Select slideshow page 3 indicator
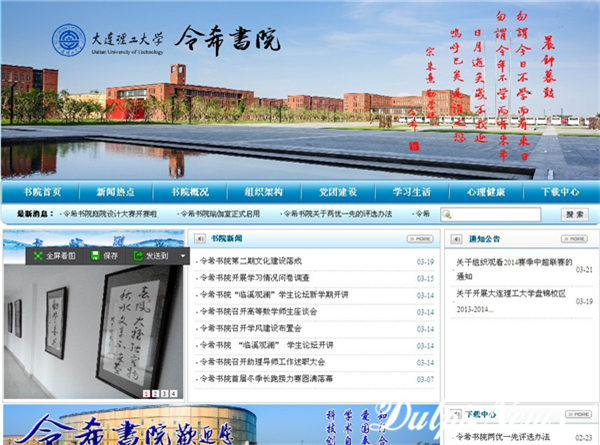This screenshot has width=600, height=445. [x=165, y=393]
